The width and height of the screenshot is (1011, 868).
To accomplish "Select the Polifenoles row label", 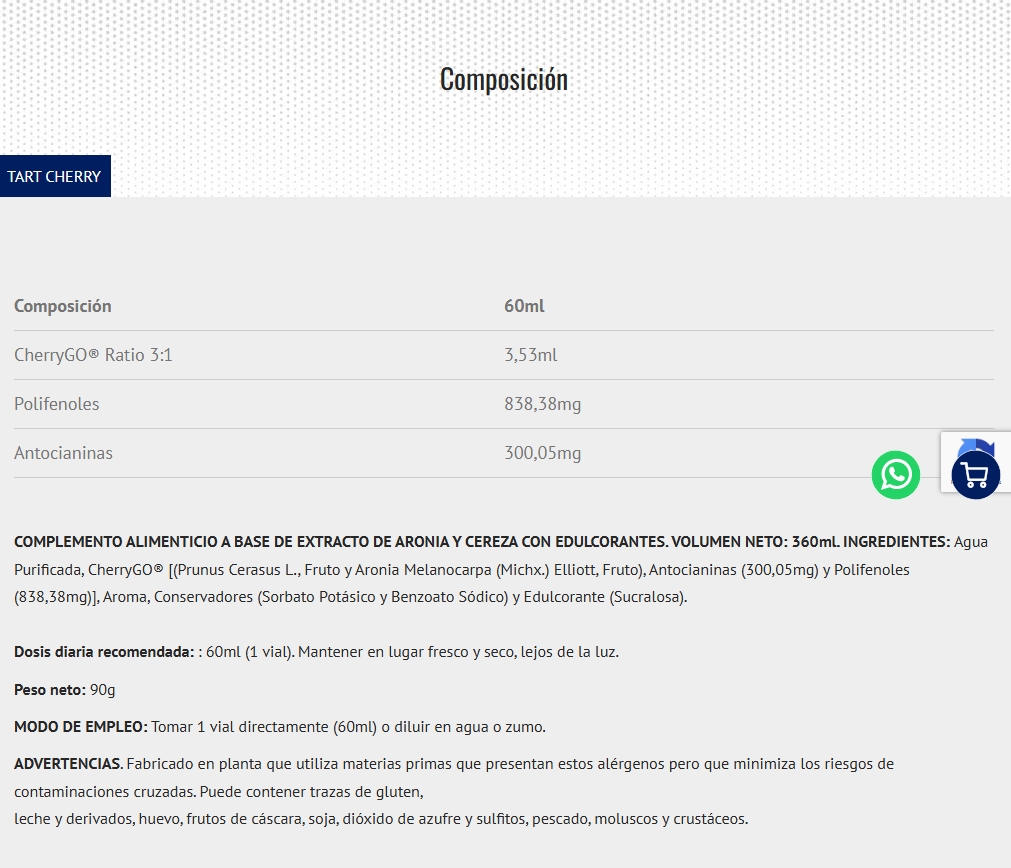I will [x=57, y=404].
